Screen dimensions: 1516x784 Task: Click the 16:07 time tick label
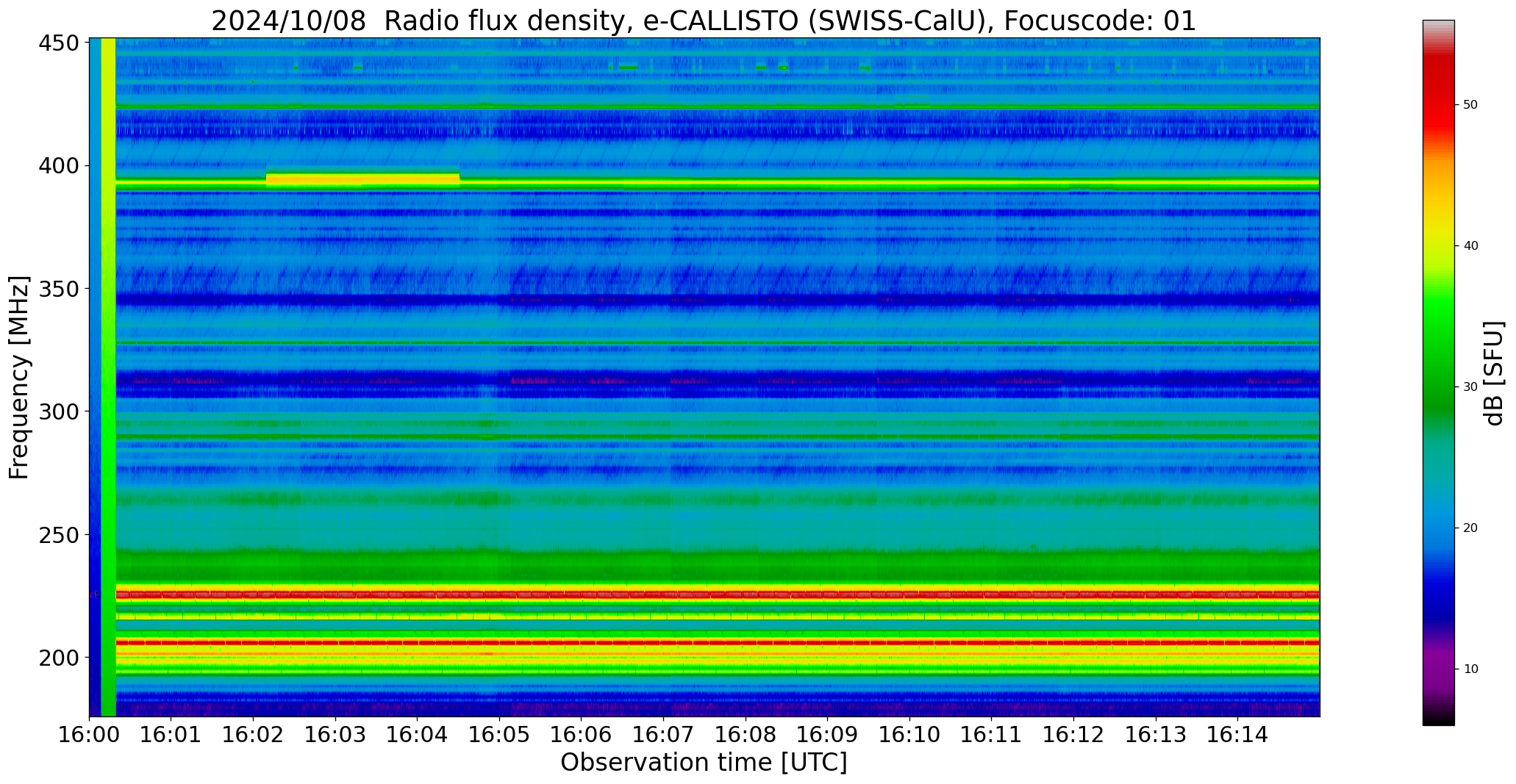click(x=663, y=734)
